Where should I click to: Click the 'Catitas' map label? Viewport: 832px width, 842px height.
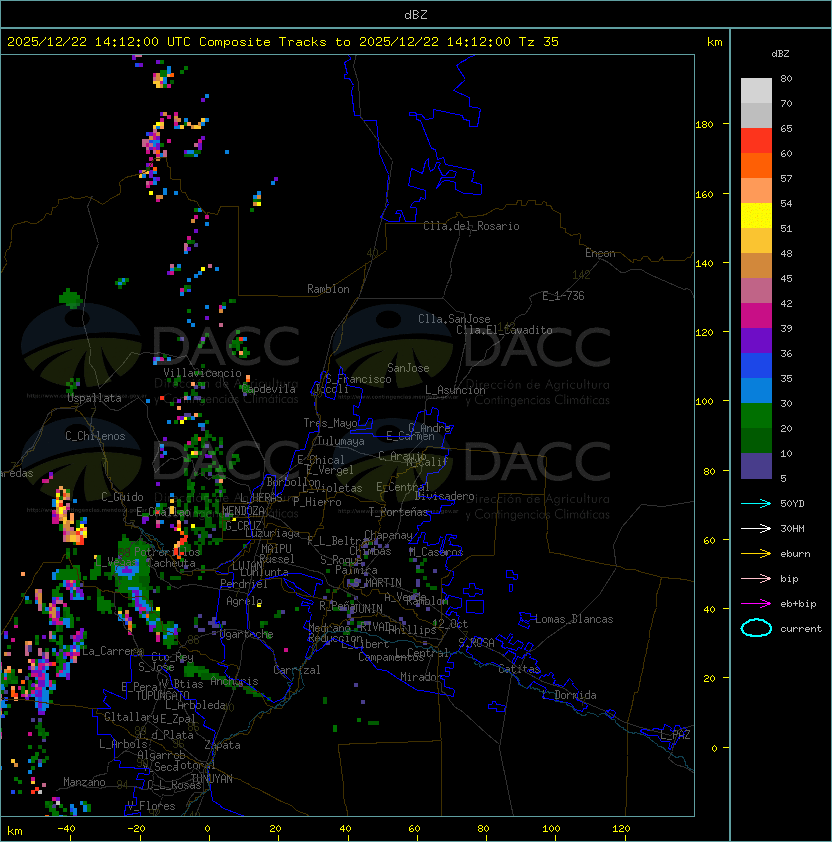[519, 669]
